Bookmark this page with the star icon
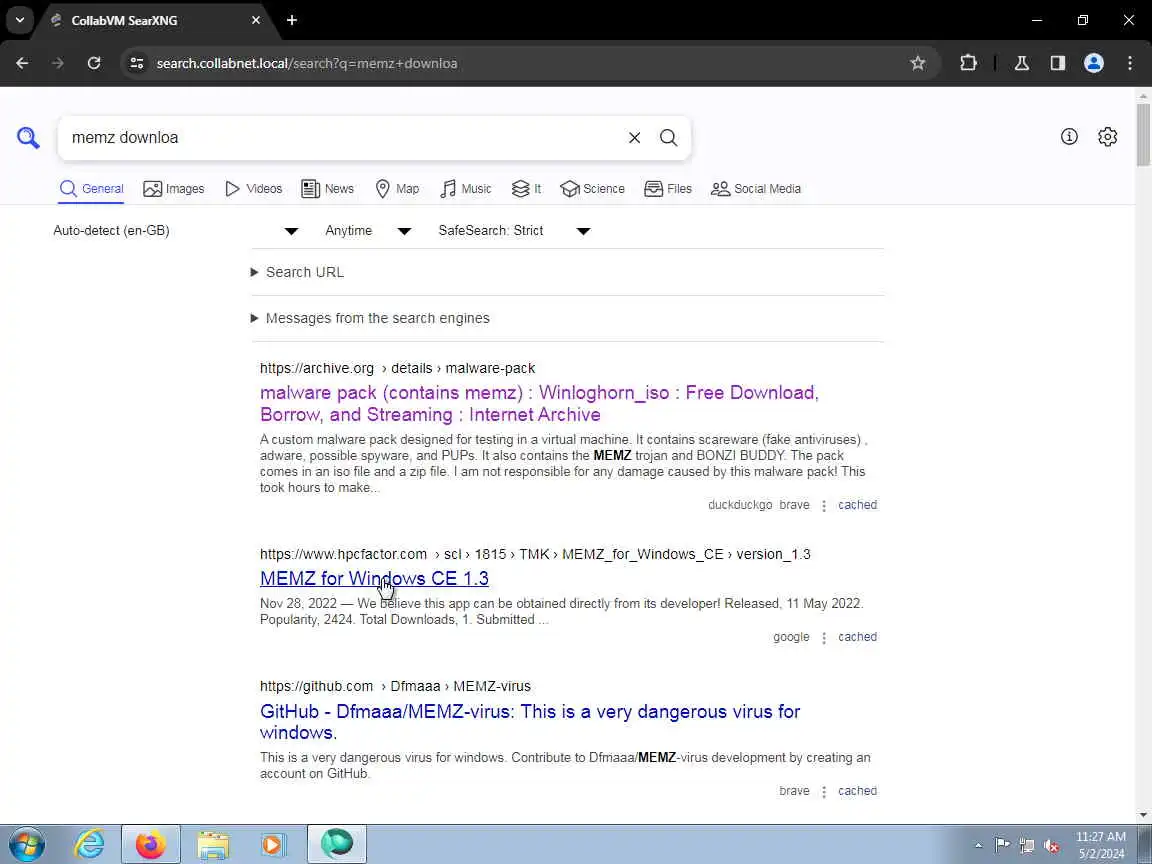 coord(918,63)
